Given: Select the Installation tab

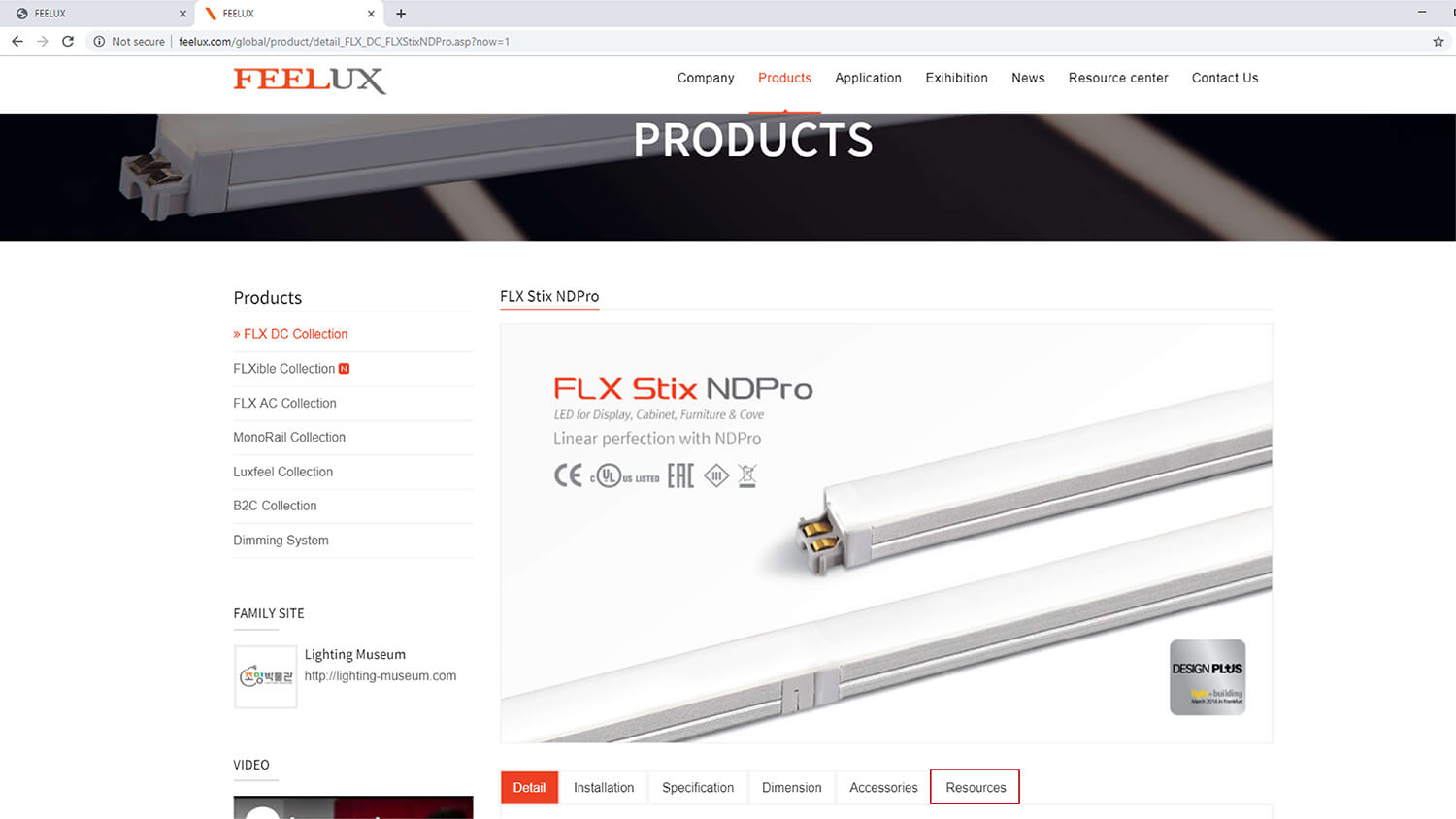Looking at the screenshot, I should pyautogui.click(x=604, y=787).
